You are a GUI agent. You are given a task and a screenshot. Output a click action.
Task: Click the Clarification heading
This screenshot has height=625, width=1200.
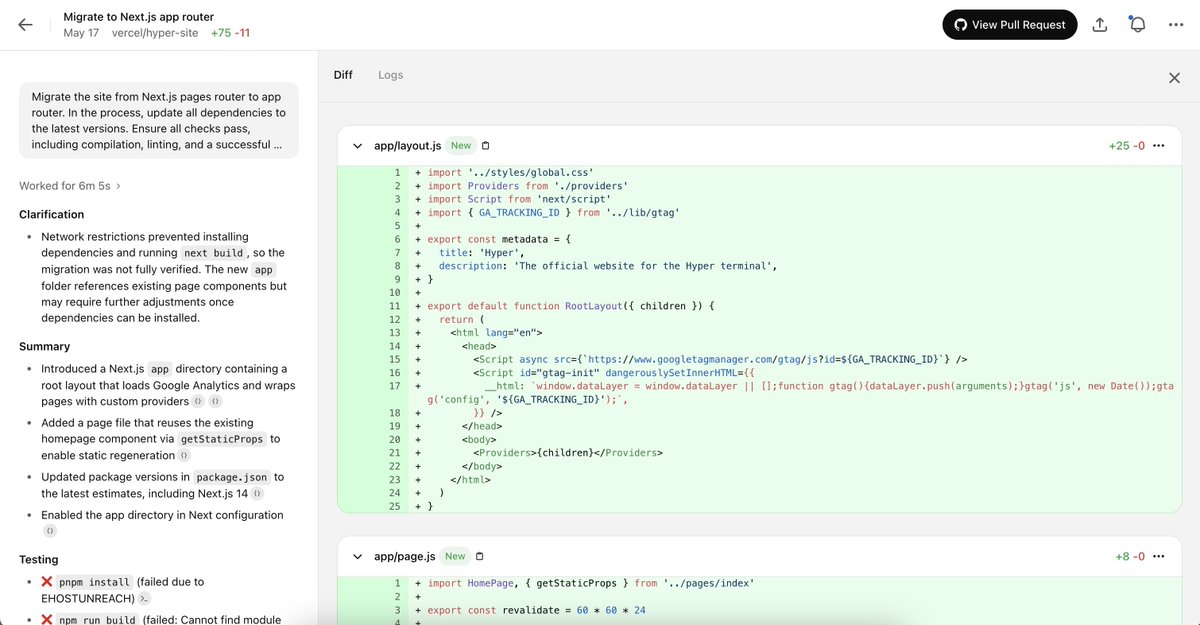[x=52, y=214]
